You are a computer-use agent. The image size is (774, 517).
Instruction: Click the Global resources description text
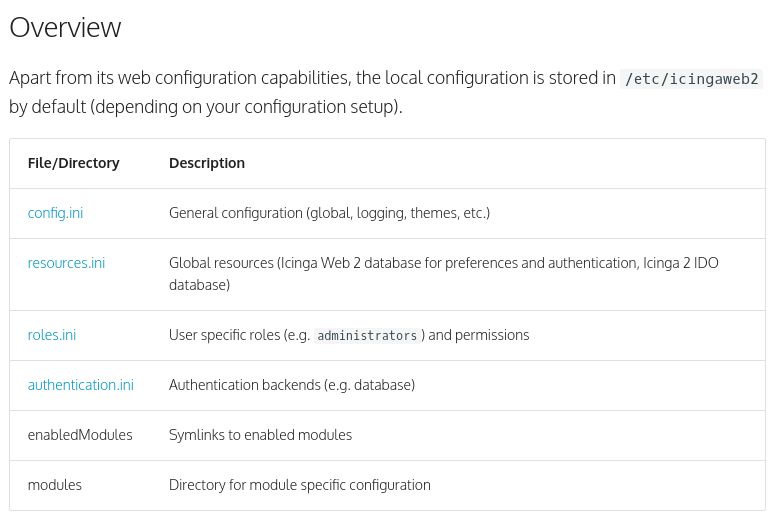click(x=443, y=263)
